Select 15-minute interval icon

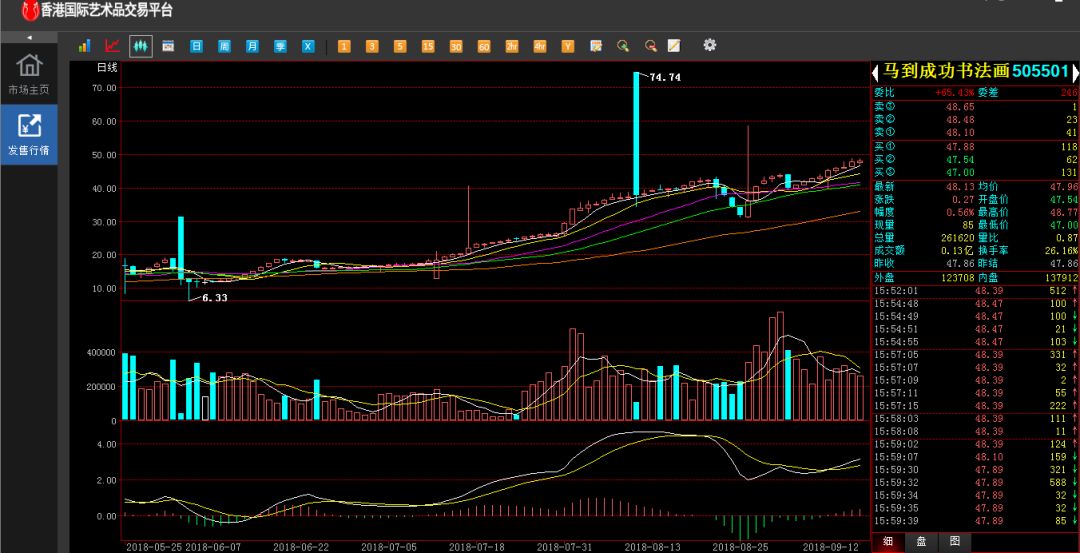[x=428, y=46]
